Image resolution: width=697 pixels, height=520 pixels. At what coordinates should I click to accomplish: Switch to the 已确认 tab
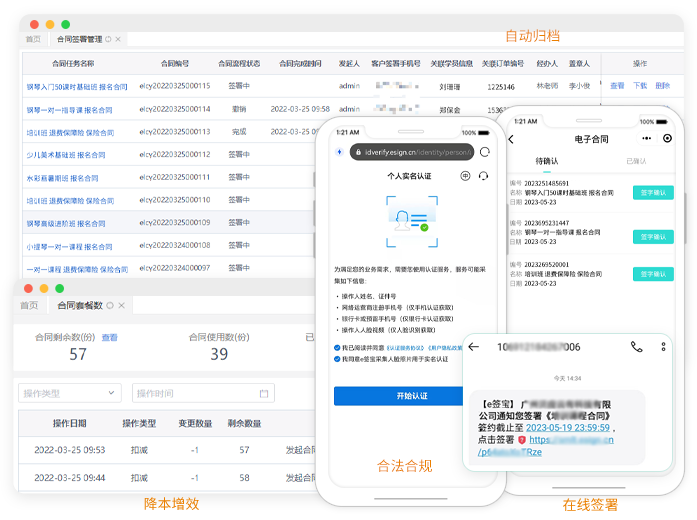click(x=635, y=161)
